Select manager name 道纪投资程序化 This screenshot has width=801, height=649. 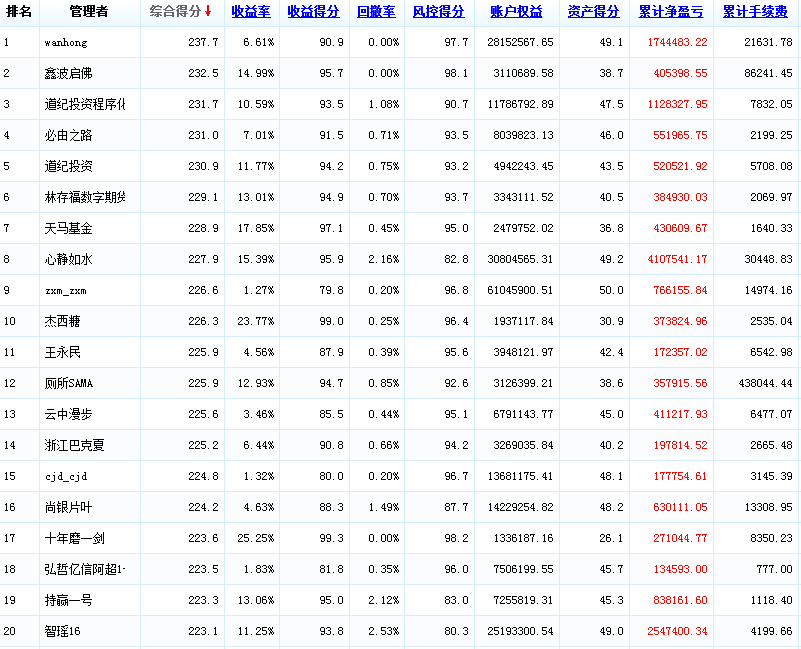coord(85,104)
